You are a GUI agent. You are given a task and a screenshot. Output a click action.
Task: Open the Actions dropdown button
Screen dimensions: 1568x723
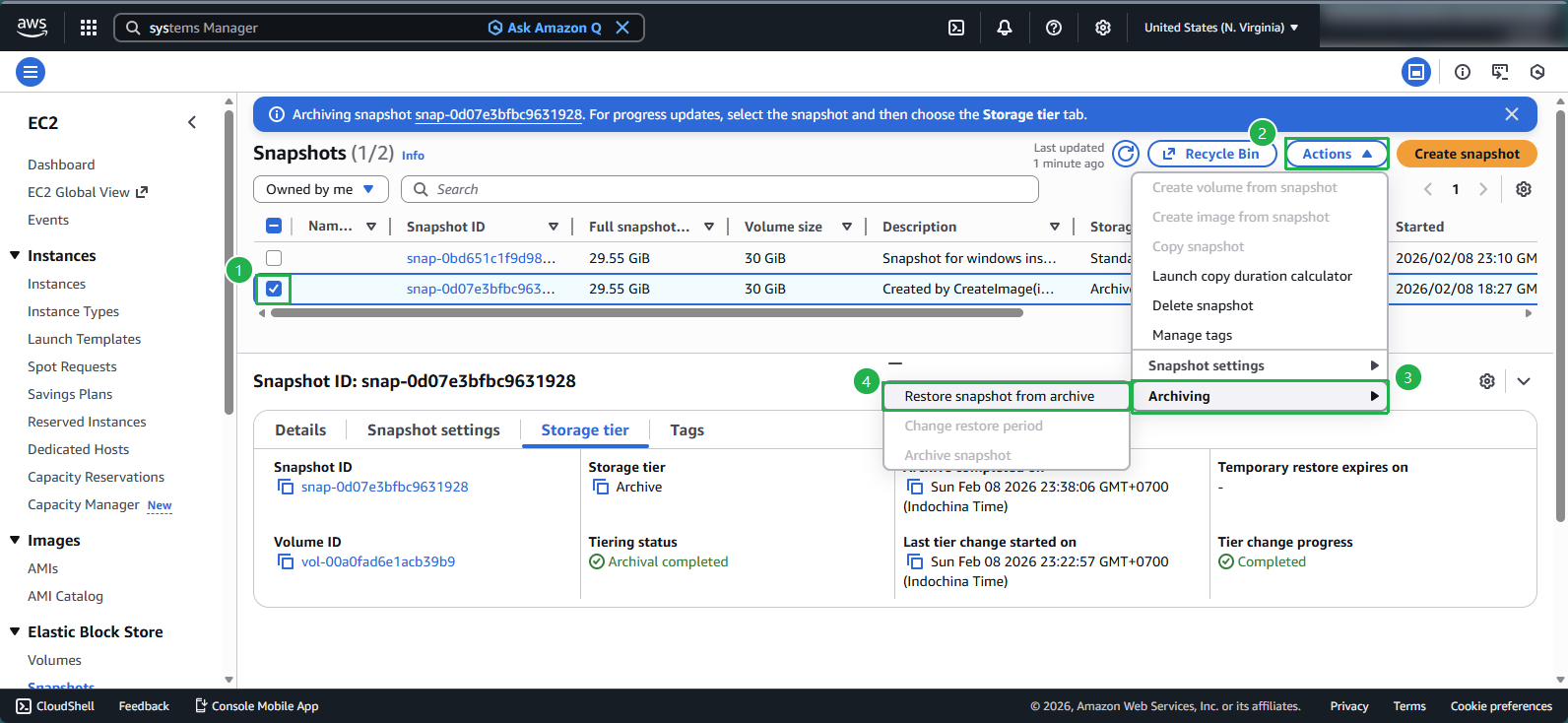(x=1337, y=154)
